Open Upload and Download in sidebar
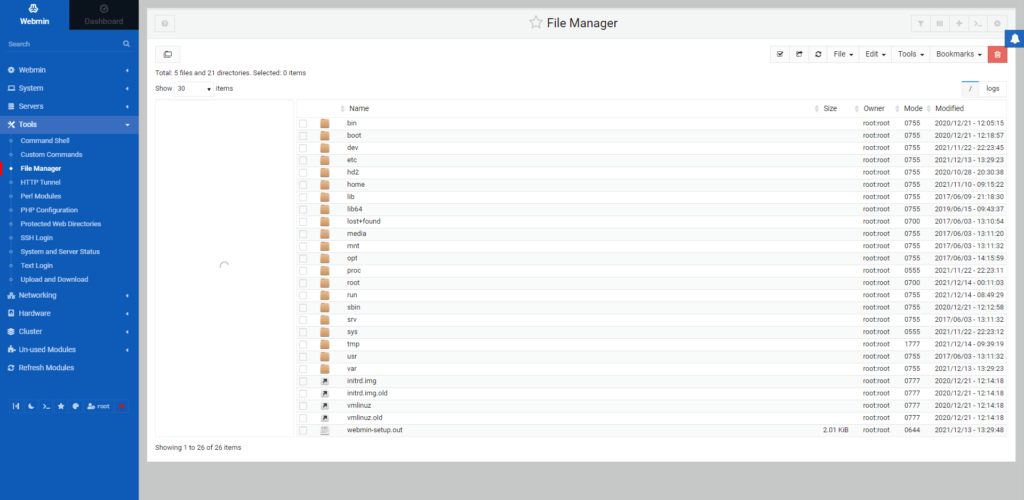1024x500 pixels. [x=54, y=279]
